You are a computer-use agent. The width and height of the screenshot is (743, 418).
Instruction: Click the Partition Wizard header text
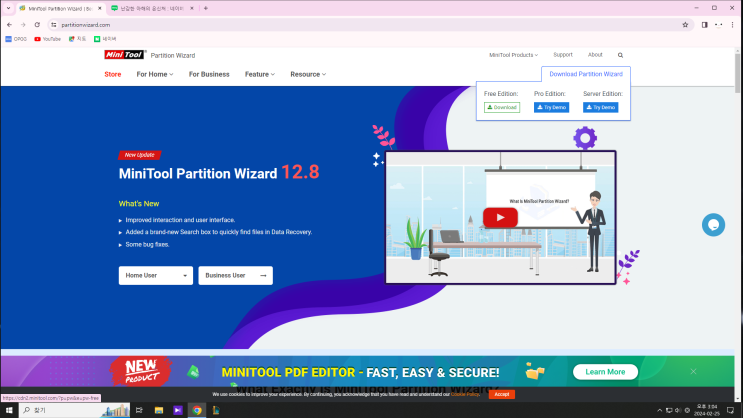pyautogui.click(x=173, y=55)
